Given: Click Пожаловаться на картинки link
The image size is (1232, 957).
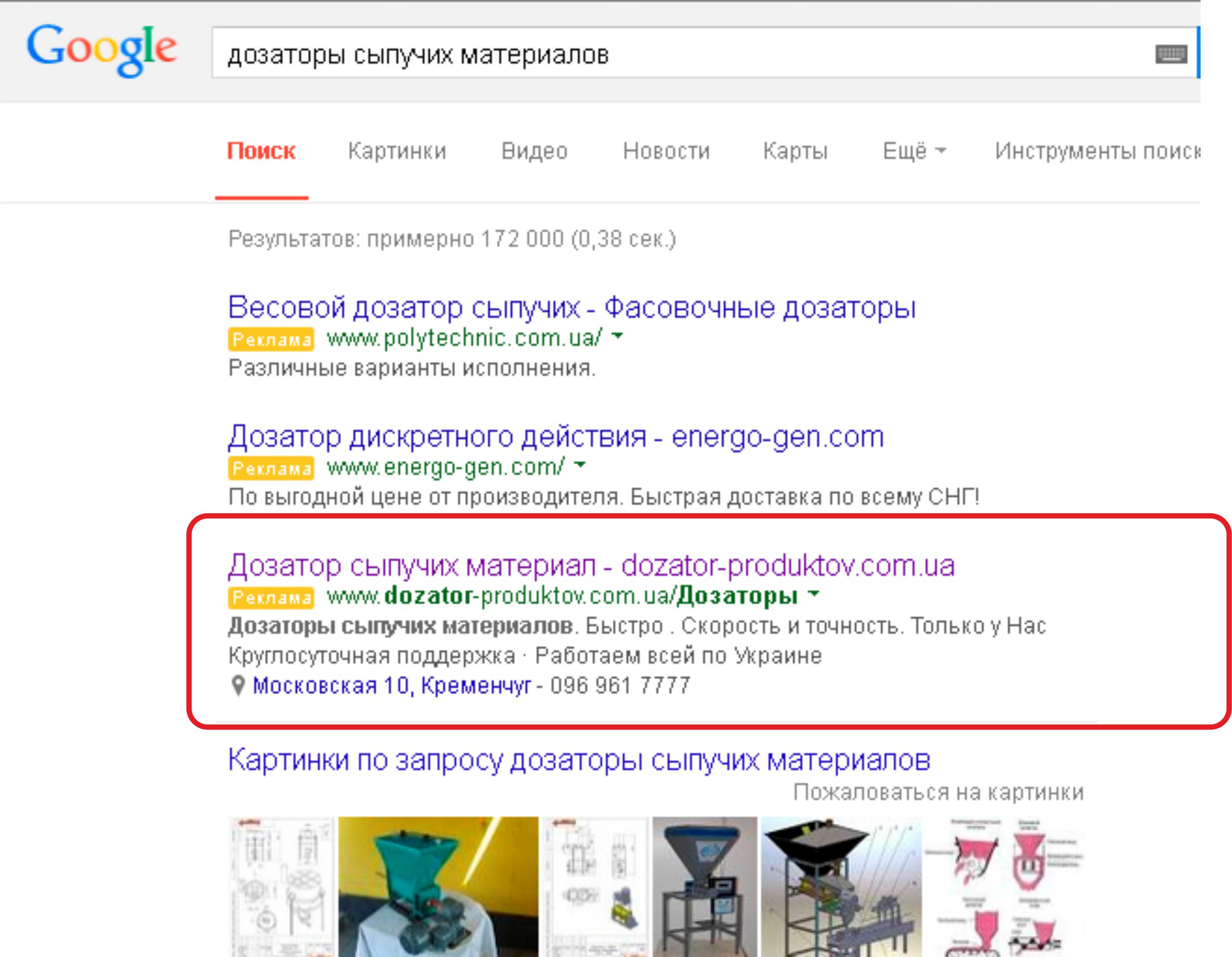Looking at the screenshot, I should coord(938,793).
